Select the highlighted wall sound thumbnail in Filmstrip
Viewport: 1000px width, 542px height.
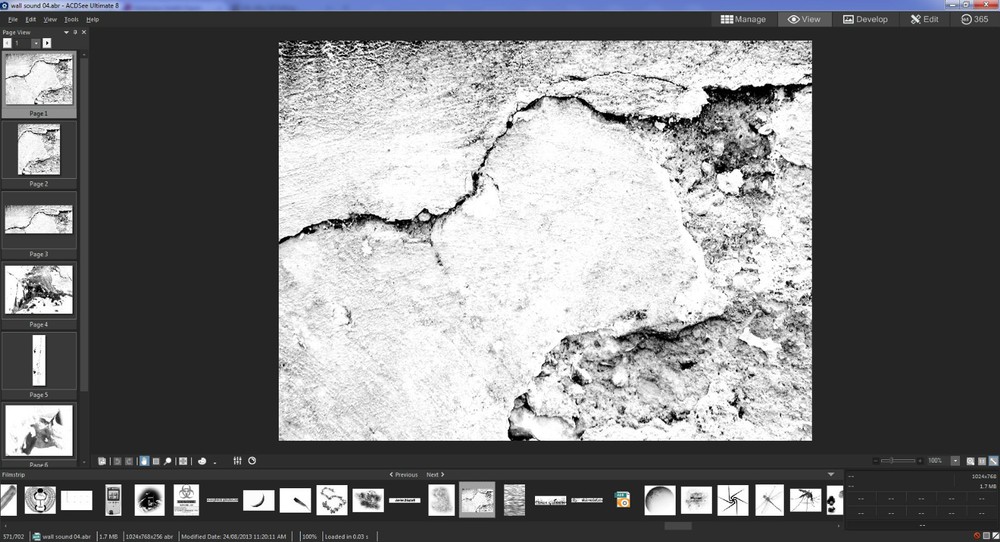point(477,499)
